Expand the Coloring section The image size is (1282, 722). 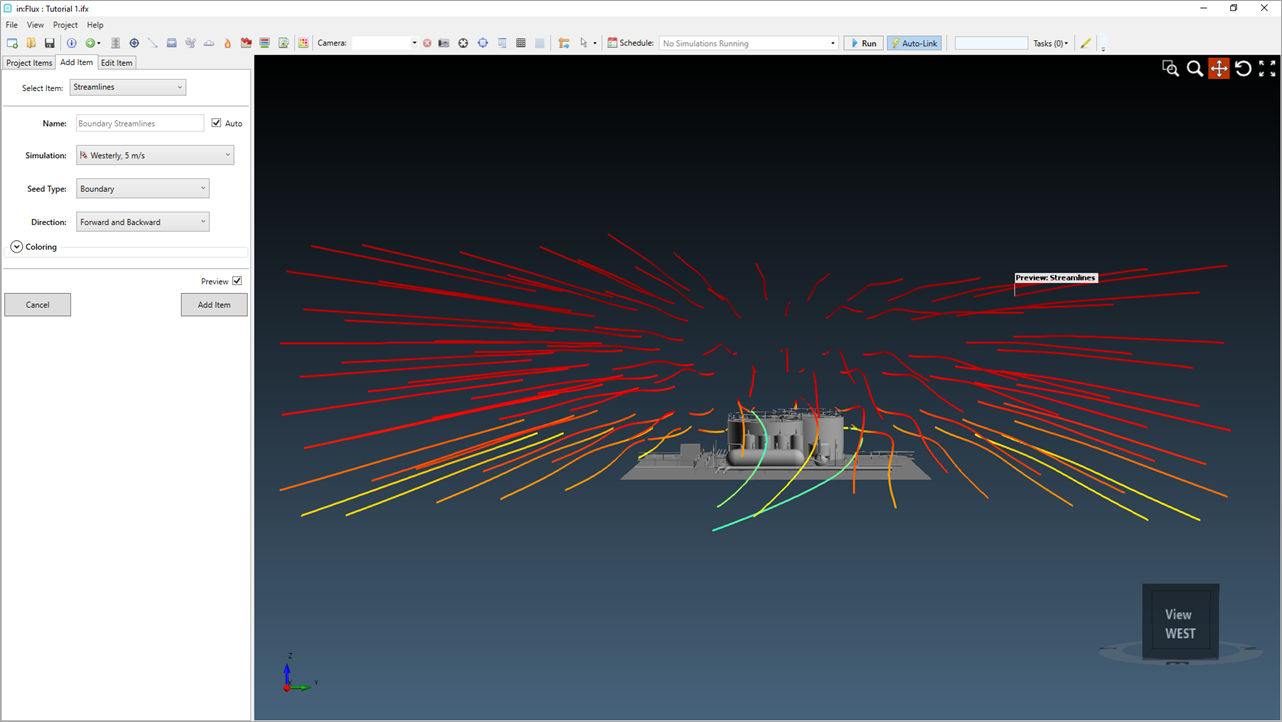(17, 247)
